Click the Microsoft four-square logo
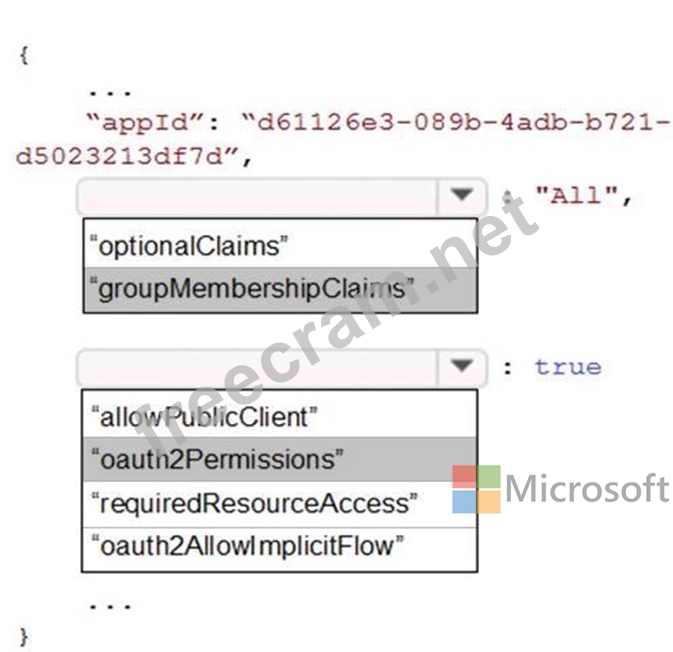Image resolution: width=673 pixels, height=652 pixels. click(x=476, y=489)
